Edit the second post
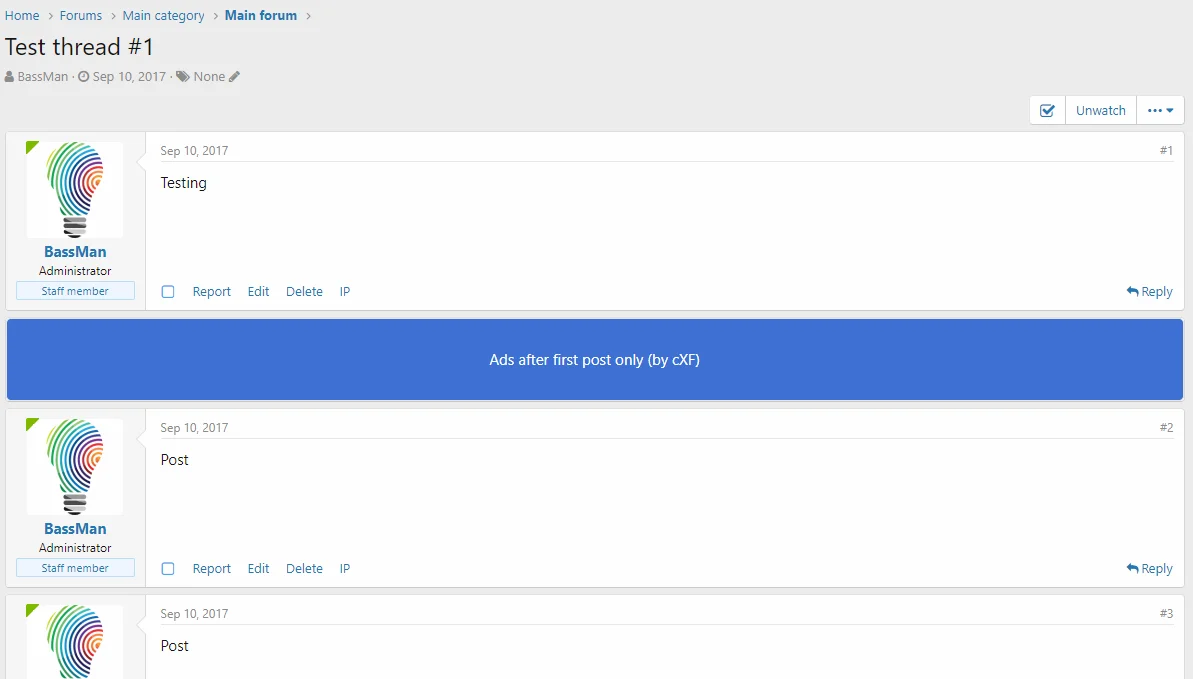Viewport: 1193px width, 679px height. [258, 569]
